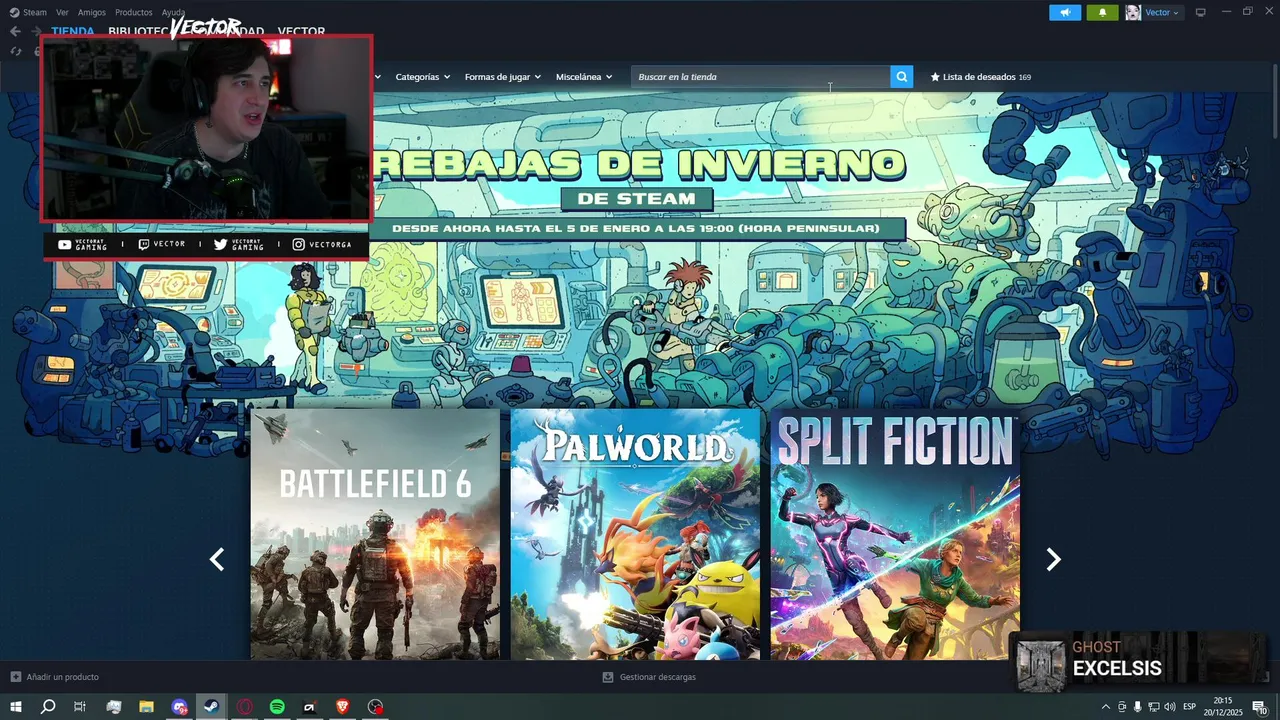1280x720 pixels.
Task: Click the download manager icon
Action: point(608,677)
